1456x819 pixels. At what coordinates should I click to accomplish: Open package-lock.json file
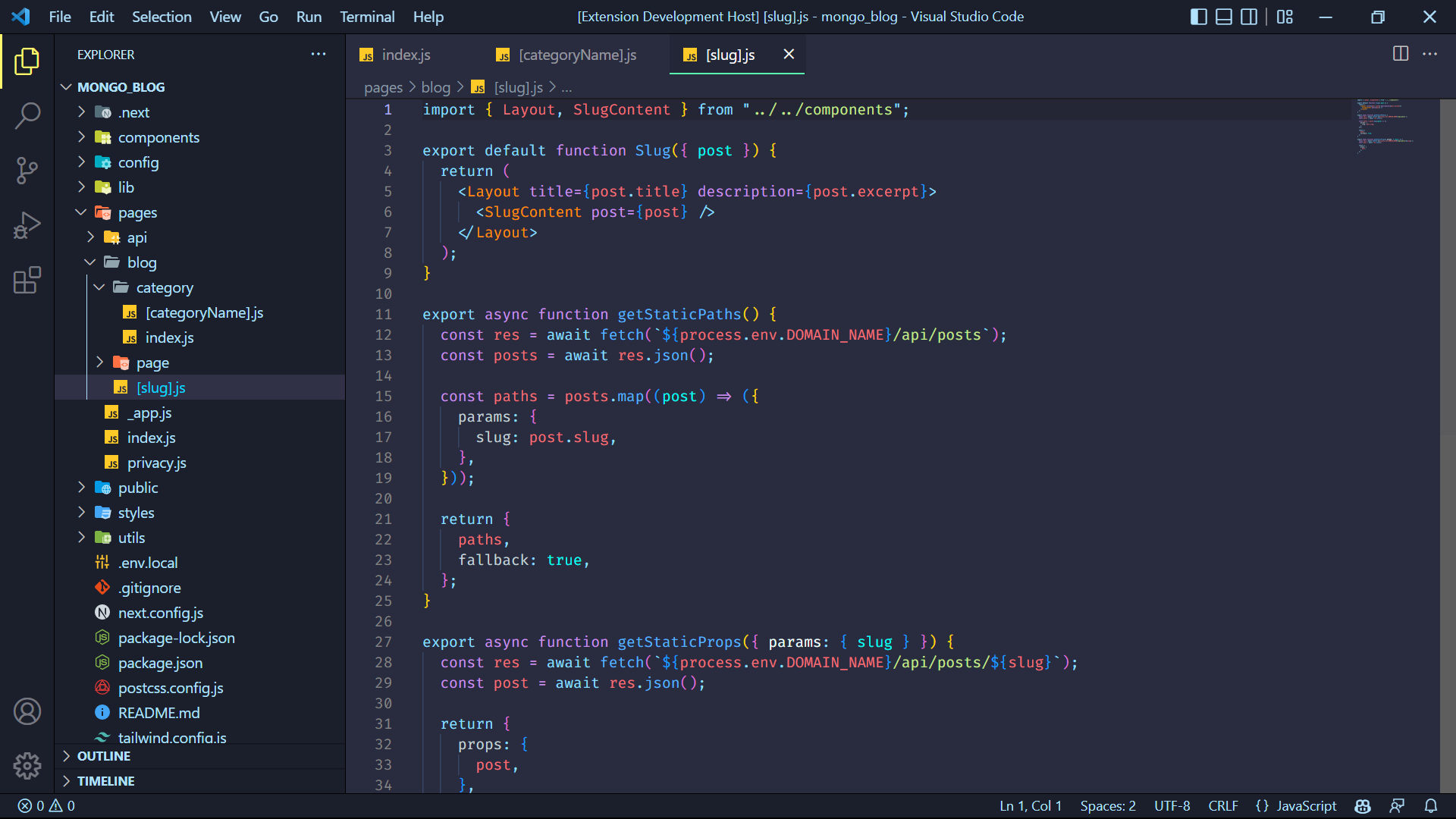click(x=199, y=638)
